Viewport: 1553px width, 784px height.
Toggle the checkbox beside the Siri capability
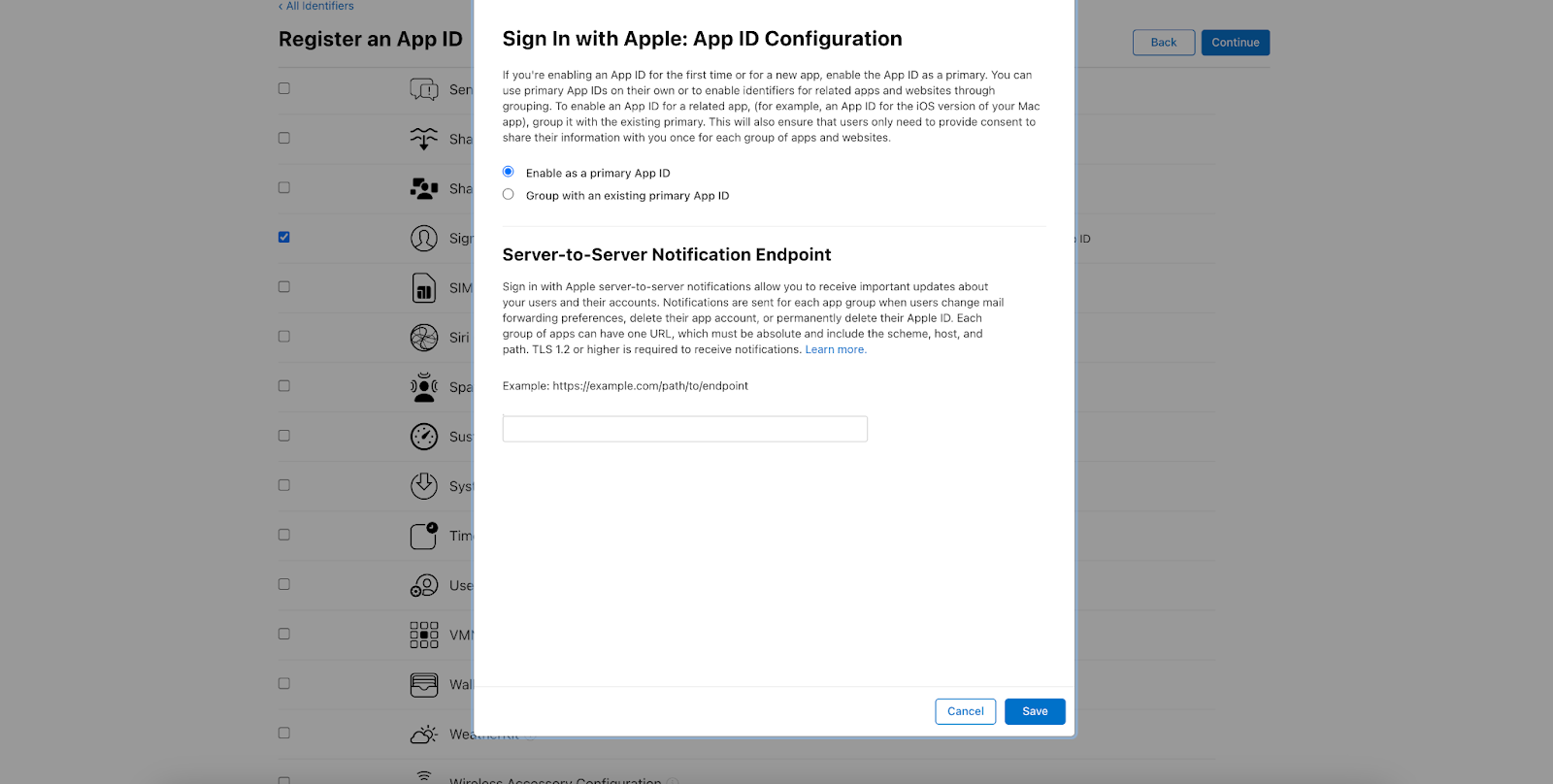click(284, 336)
